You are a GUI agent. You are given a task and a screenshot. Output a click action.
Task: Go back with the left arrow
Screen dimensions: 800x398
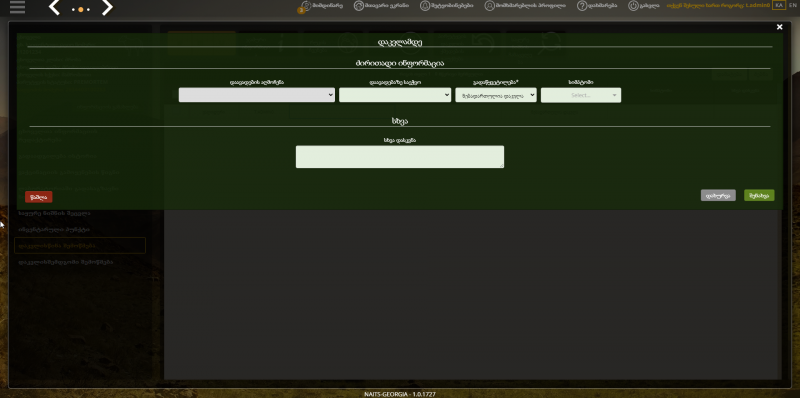[x=54, y=8]
